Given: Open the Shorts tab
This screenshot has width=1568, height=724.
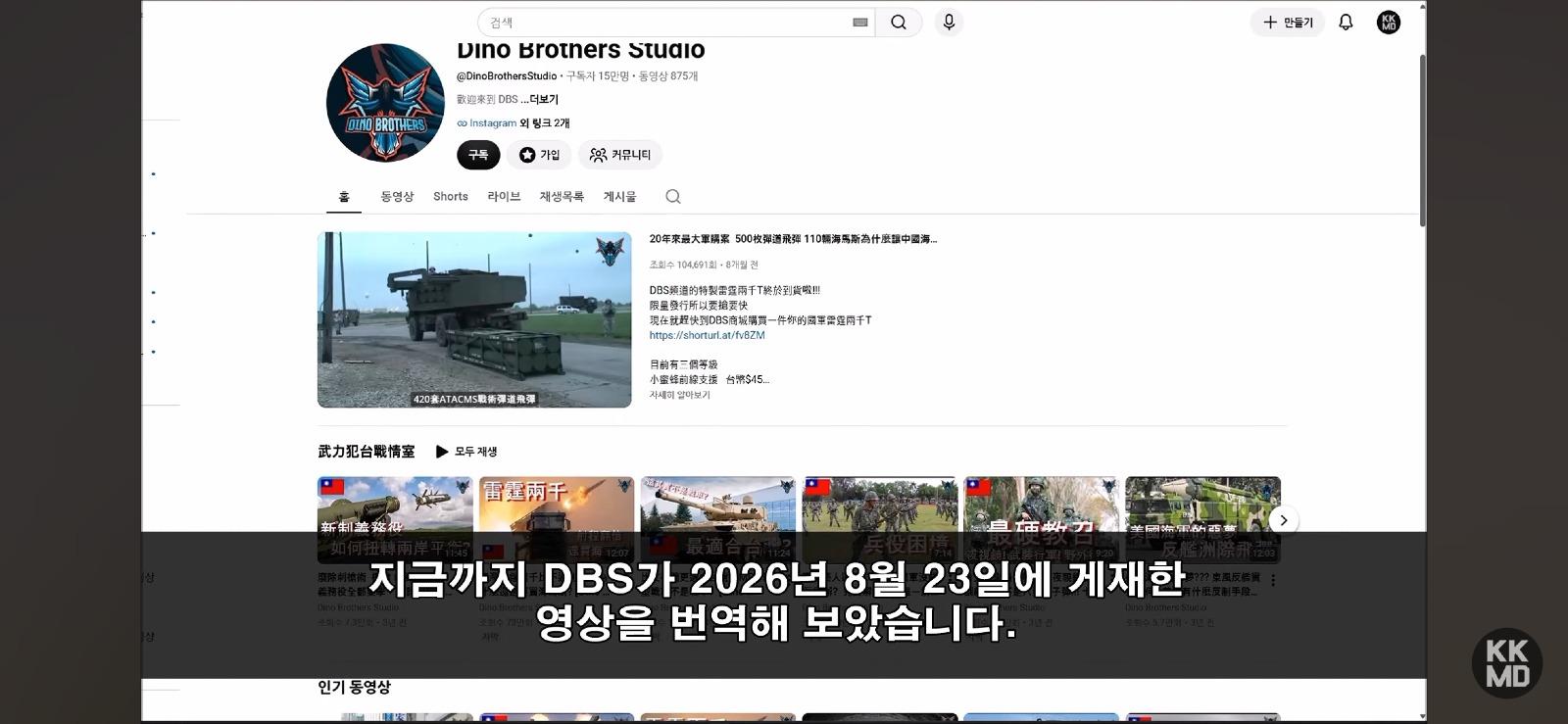Looking at the screenshot, I should click(x=451, y=197).
